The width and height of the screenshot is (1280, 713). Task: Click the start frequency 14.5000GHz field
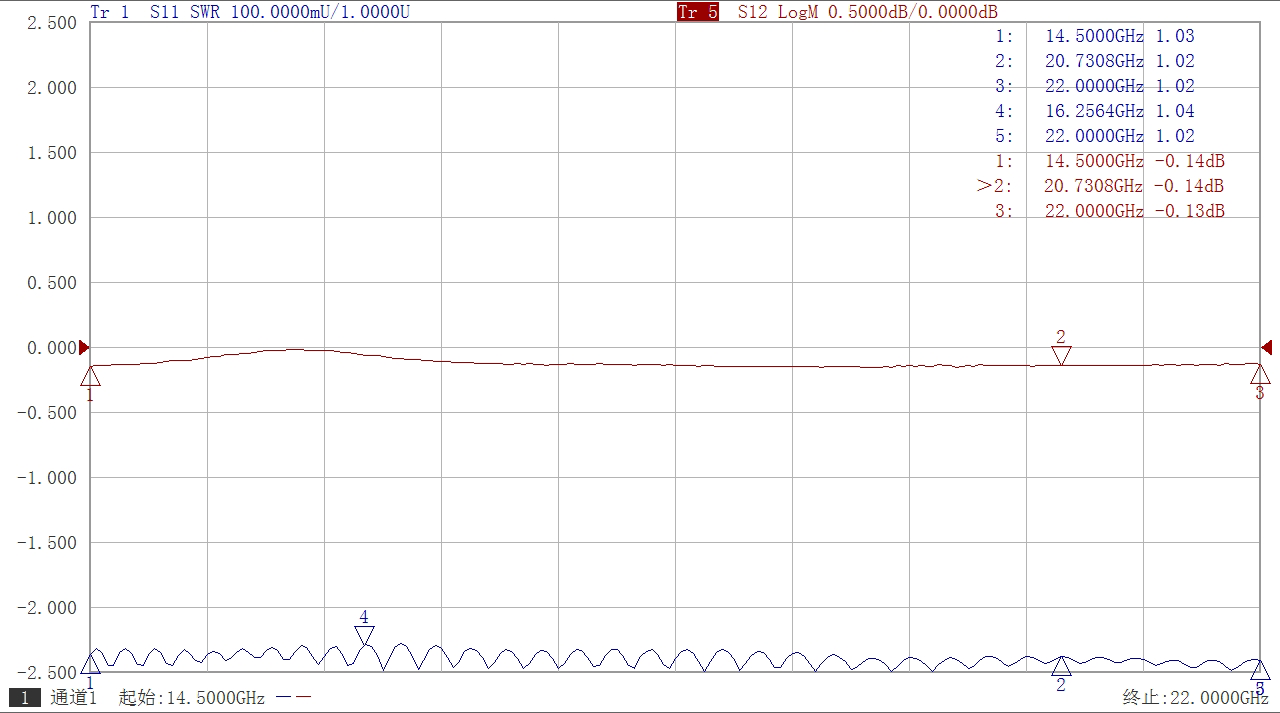(192, 698)
